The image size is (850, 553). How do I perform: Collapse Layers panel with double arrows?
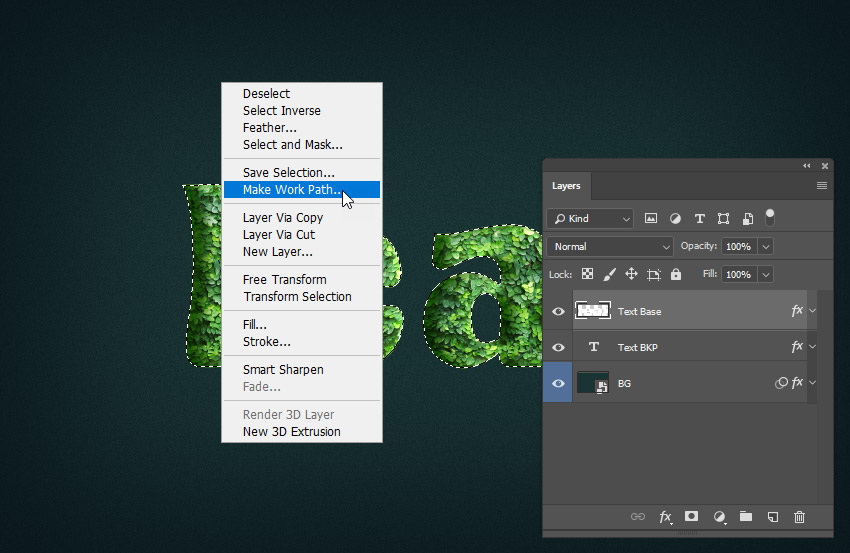(x=807, y=166)
